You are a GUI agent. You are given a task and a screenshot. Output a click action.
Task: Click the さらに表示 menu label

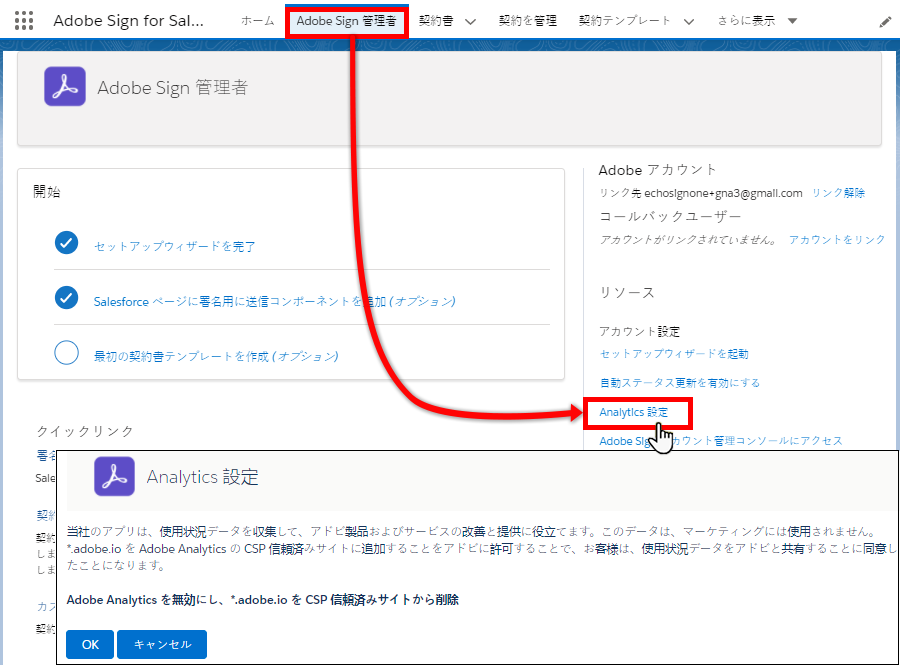click(x=746, y=21)
